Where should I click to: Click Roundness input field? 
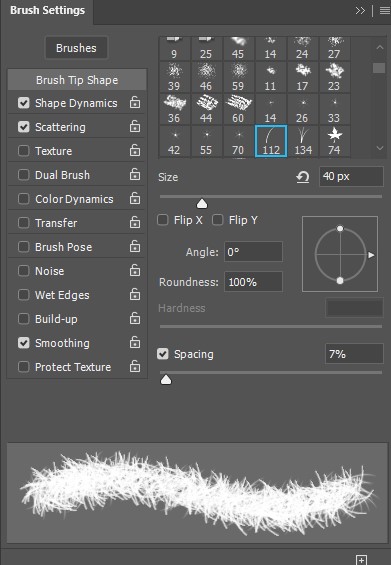click(253, 282)
